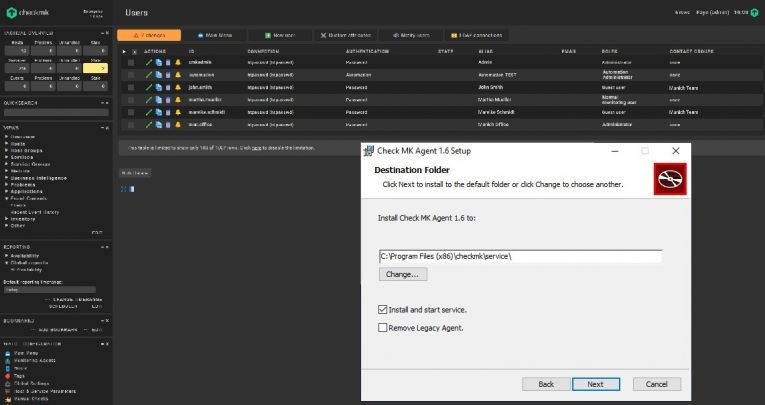Uncheck Install and start service
Viewport: 765px width, 405px height.
pos(382,309)
